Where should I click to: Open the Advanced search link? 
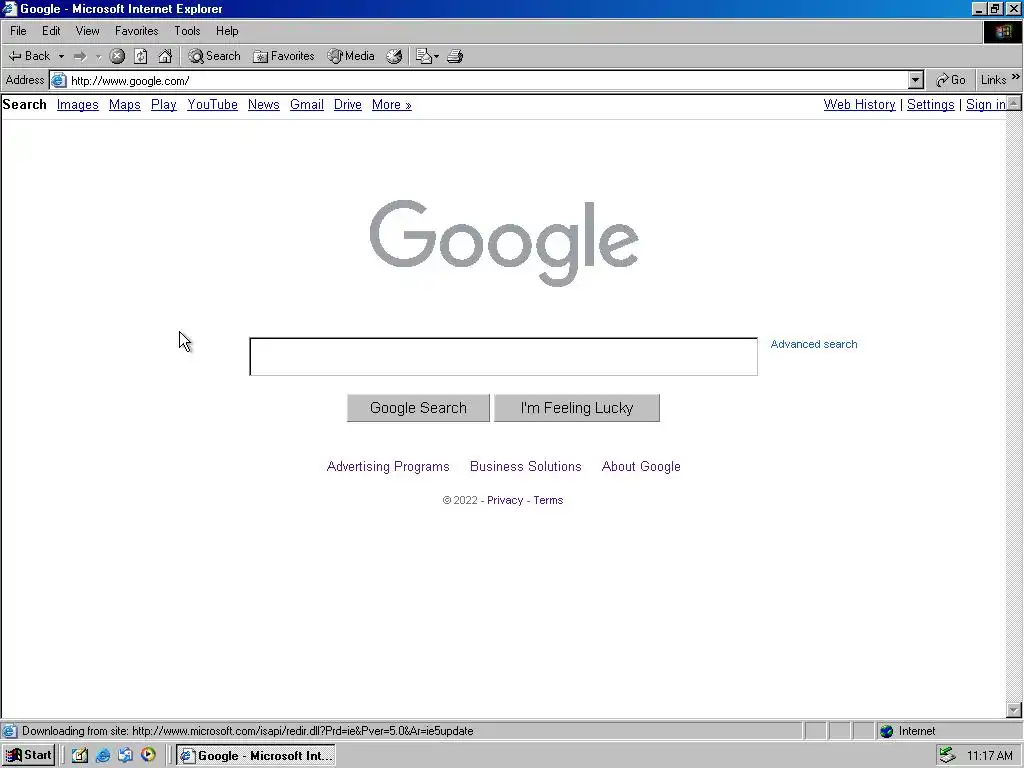pyautogui.click(x=814, y=344)
